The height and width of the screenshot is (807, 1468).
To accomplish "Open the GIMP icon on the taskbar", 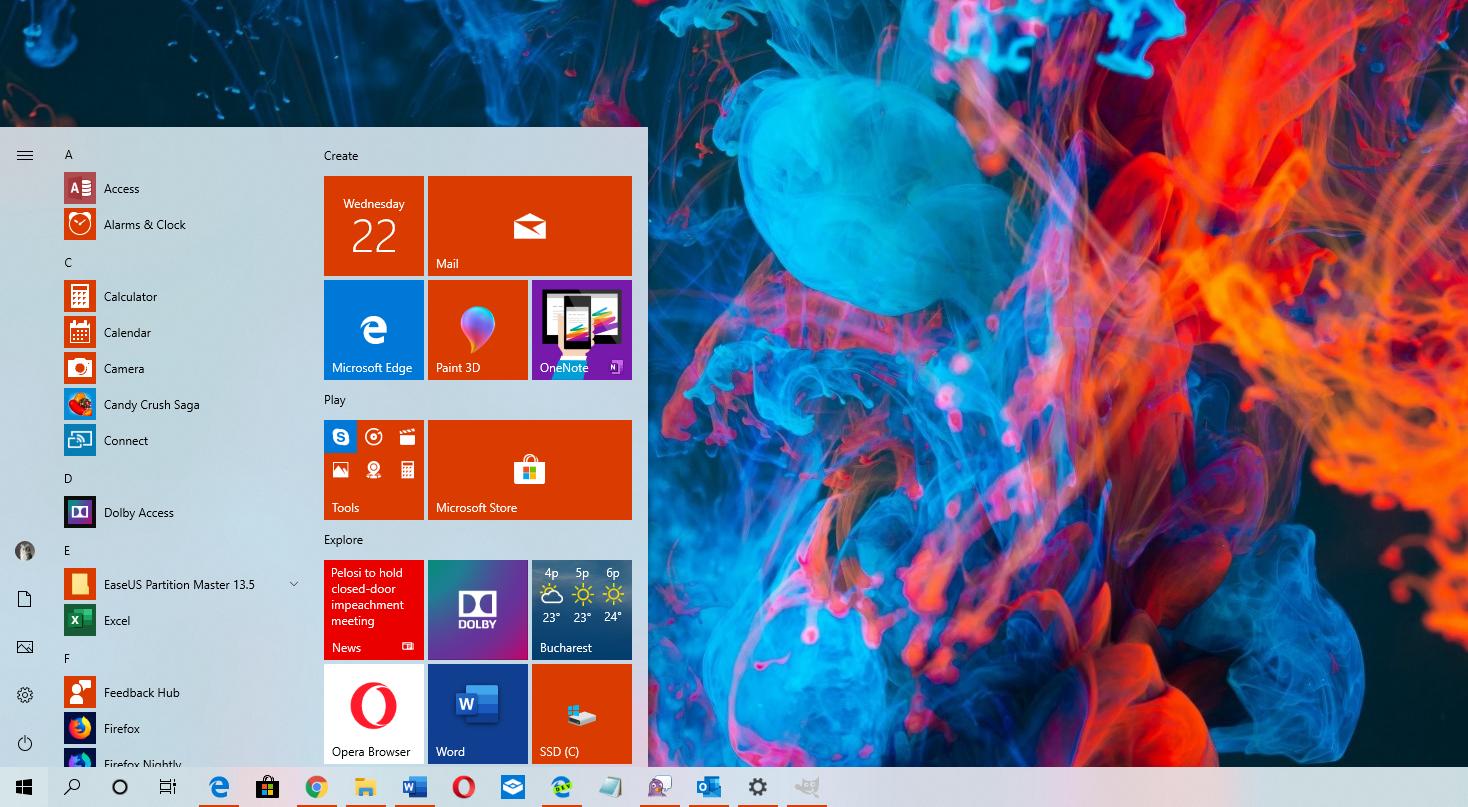I will tap(806, 787).
